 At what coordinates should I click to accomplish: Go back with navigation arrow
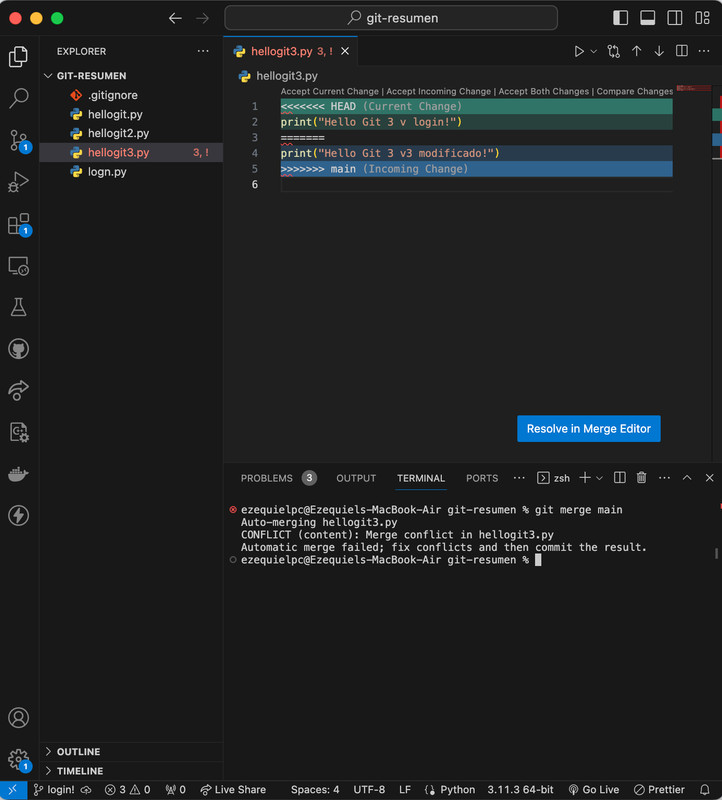click(175, 18)
